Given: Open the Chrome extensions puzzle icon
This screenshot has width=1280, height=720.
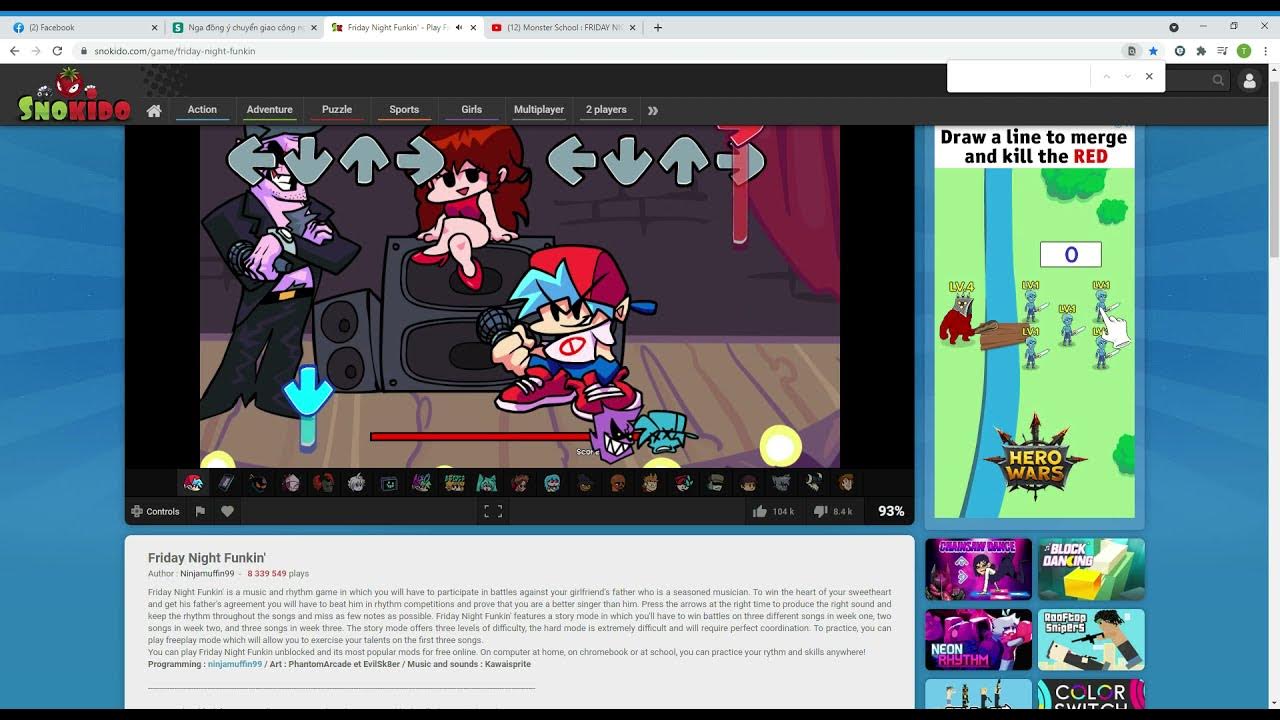Looking at the screenshot, I should 1201,51.
